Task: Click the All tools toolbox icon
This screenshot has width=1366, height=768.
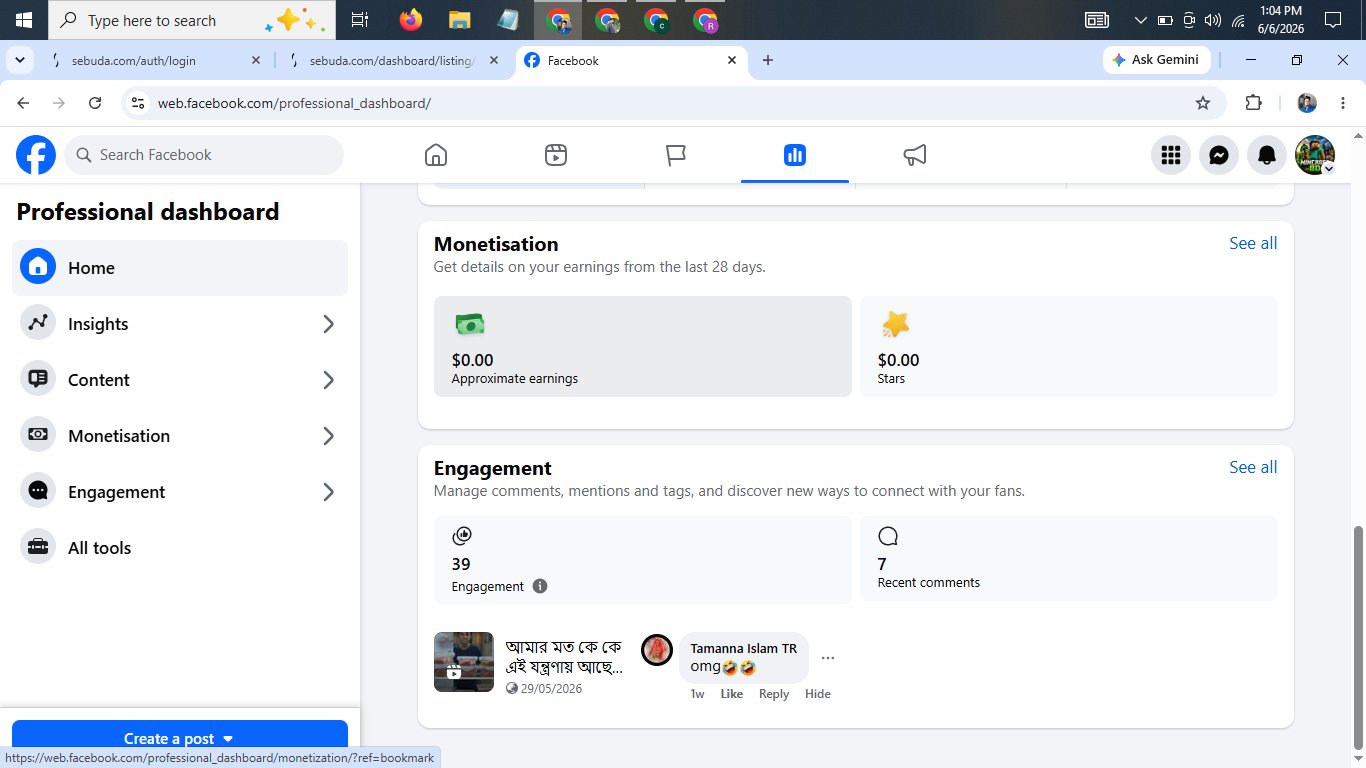Action: [38, 547]
